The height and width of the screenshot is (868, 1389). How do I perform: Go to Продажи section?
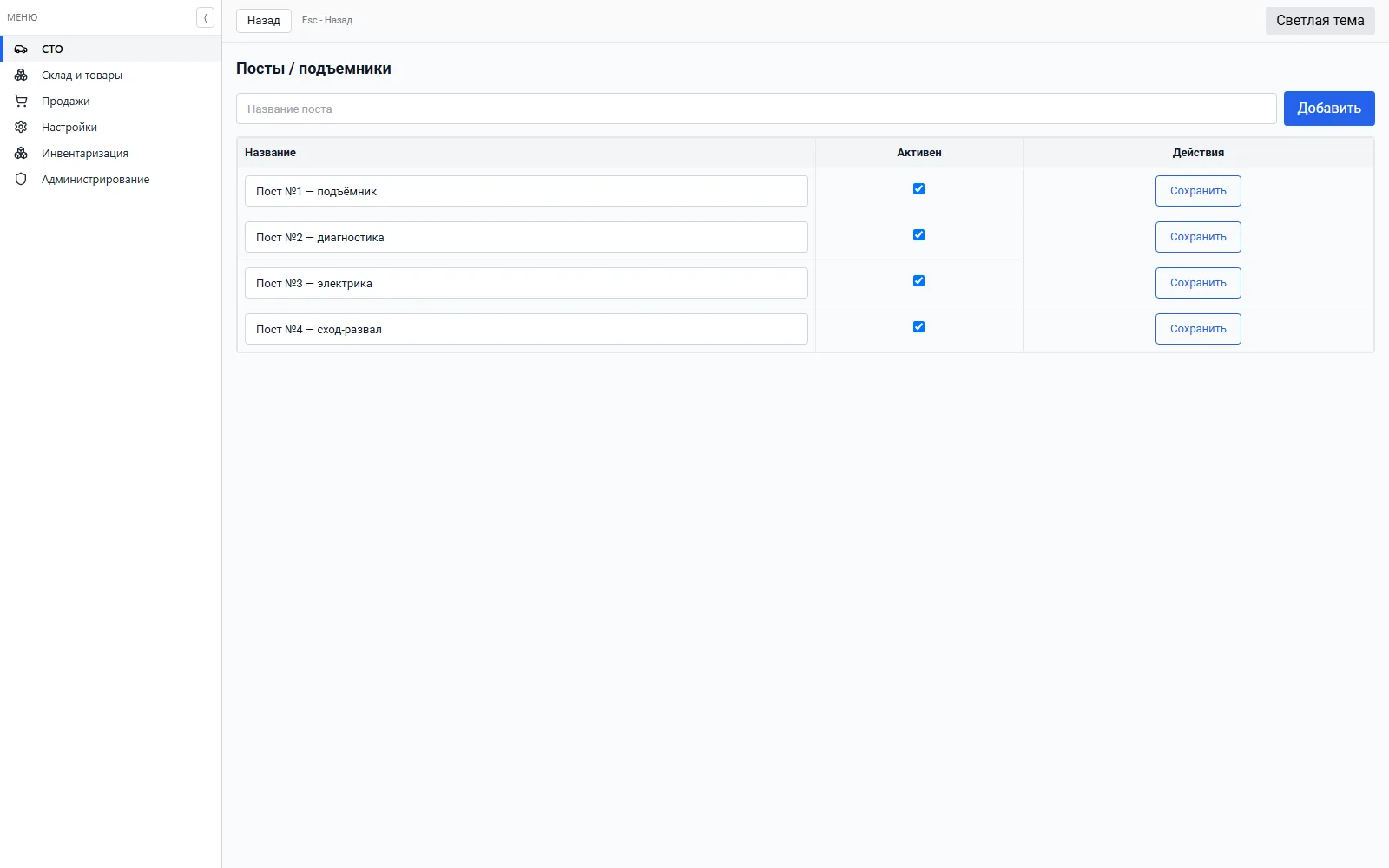click(x=111, y=102)
